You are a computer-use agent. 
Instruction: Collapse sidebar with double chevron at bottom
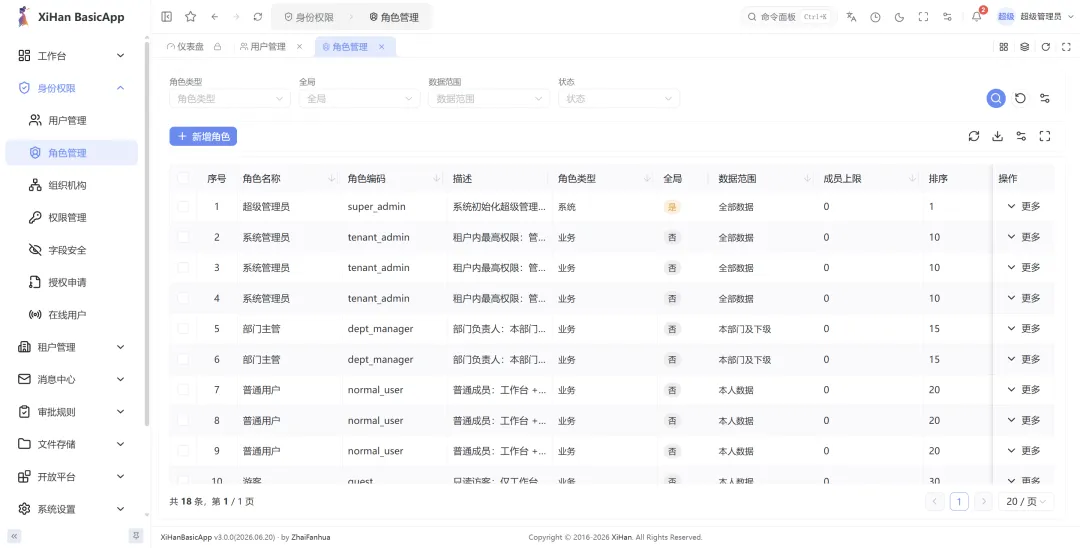coord(14,536)
